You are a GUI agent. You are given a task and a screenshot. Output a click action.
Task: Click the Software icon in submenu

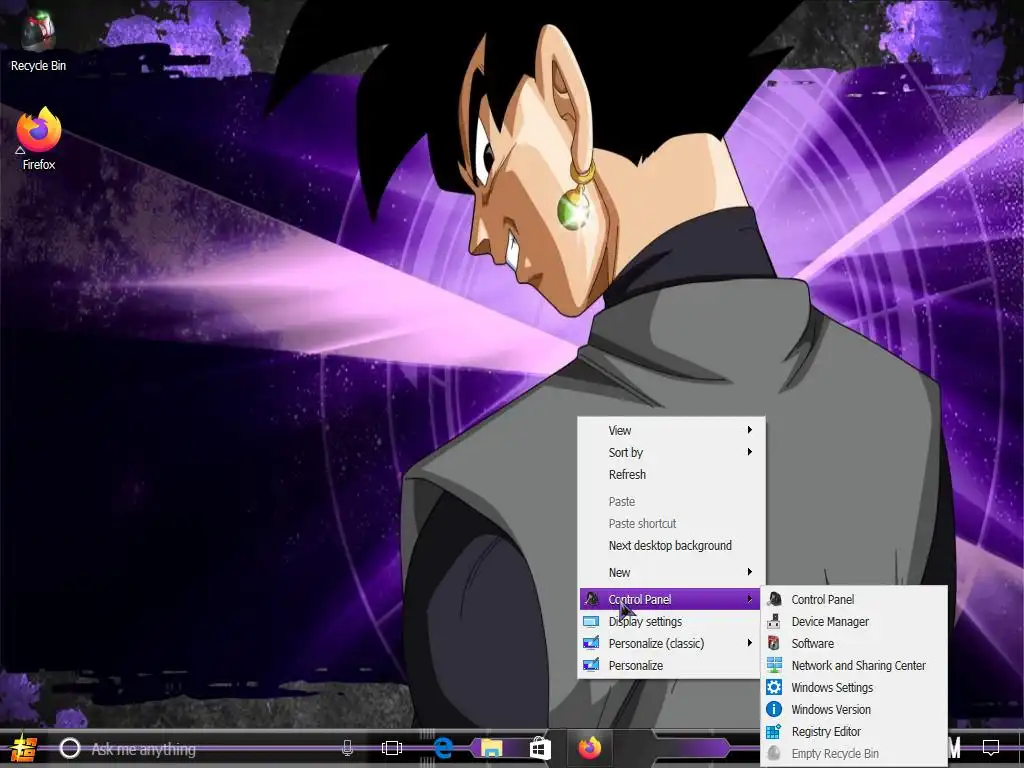click(x=774, y=643)
